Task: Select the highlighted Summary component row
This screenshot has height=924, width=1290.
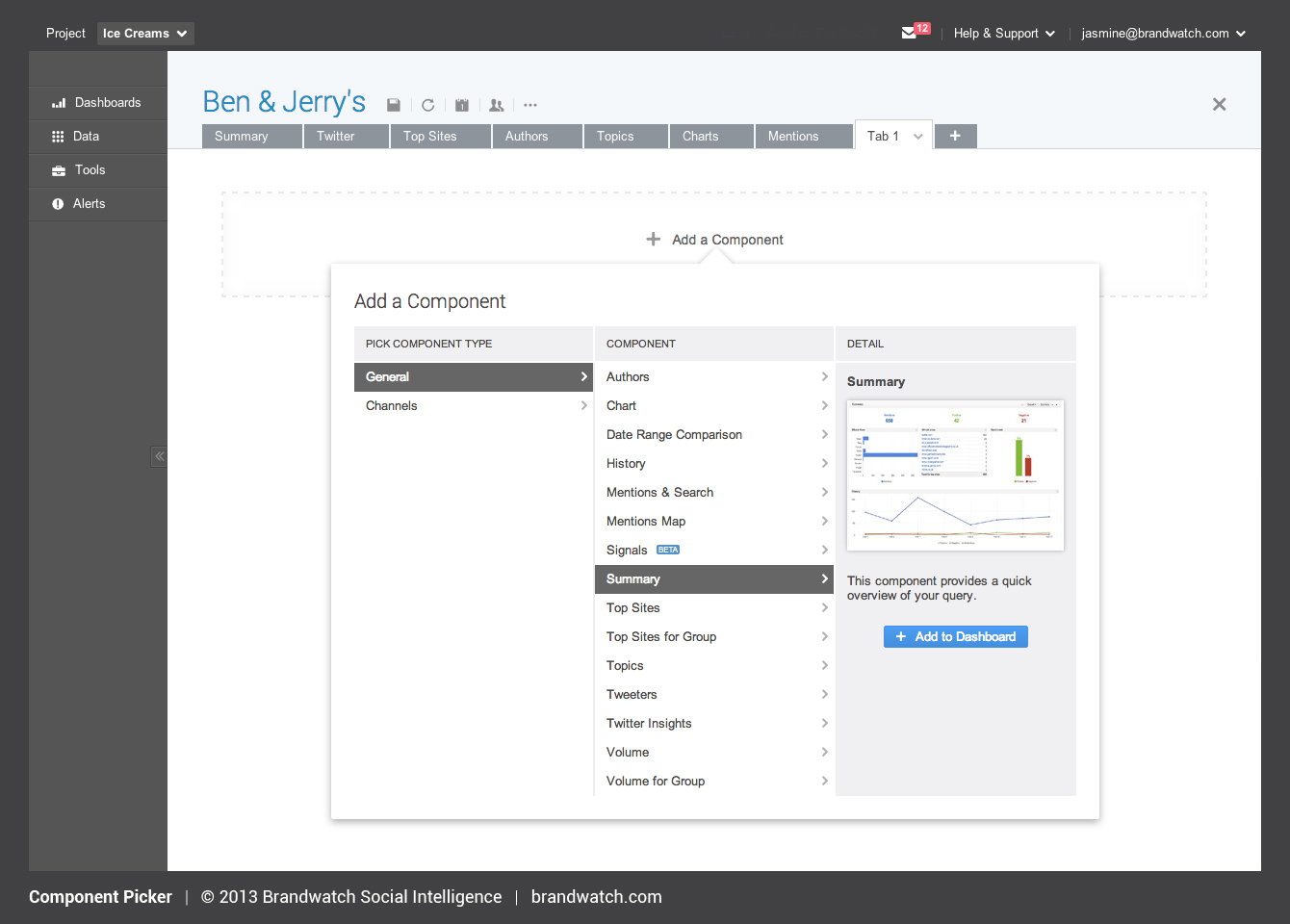Action: pyautogui.click(x=713, y=579)
